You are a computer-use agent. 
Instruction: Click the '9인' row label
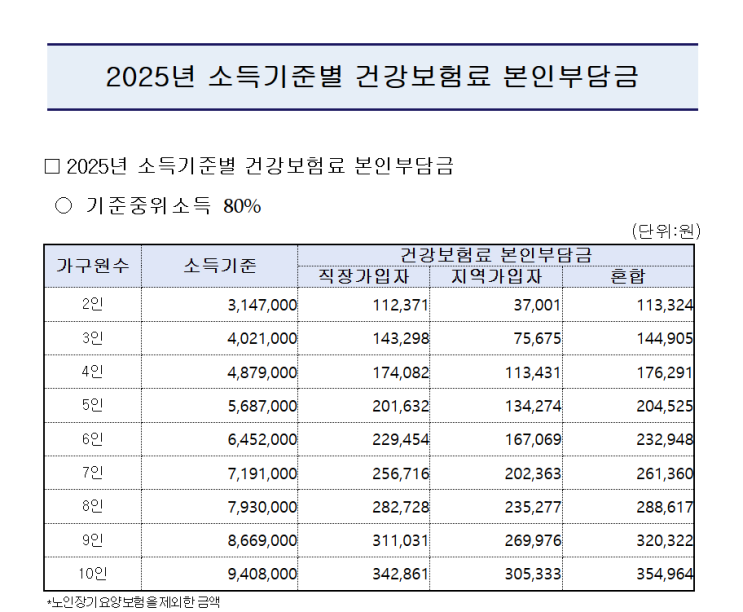tap(93, 540)
